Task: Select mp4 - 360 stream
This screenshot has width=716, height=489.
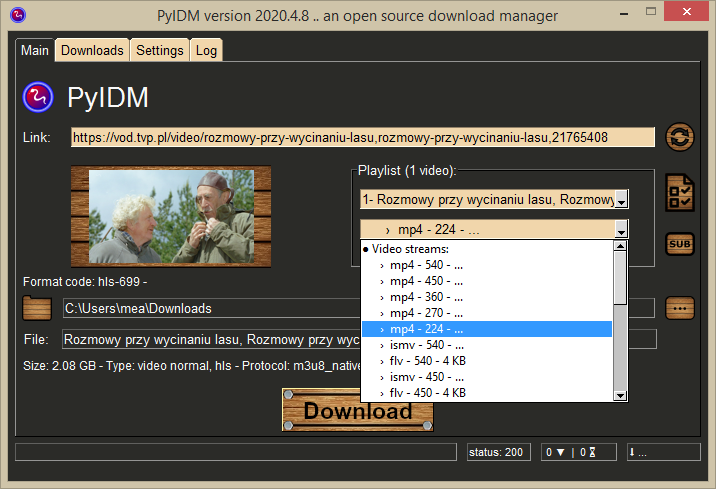Action: pyautogui.click(x=487, y=297)
